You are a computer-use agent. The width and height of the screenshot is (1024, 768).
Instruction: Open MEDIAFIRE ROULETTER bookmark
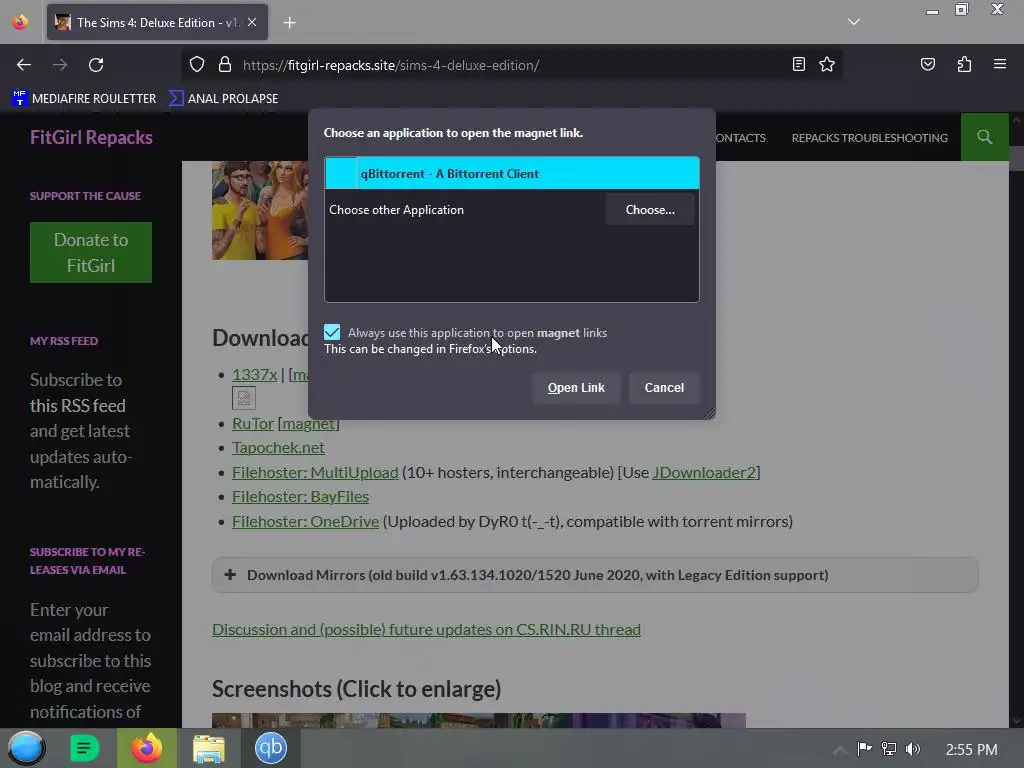(84, 99)
